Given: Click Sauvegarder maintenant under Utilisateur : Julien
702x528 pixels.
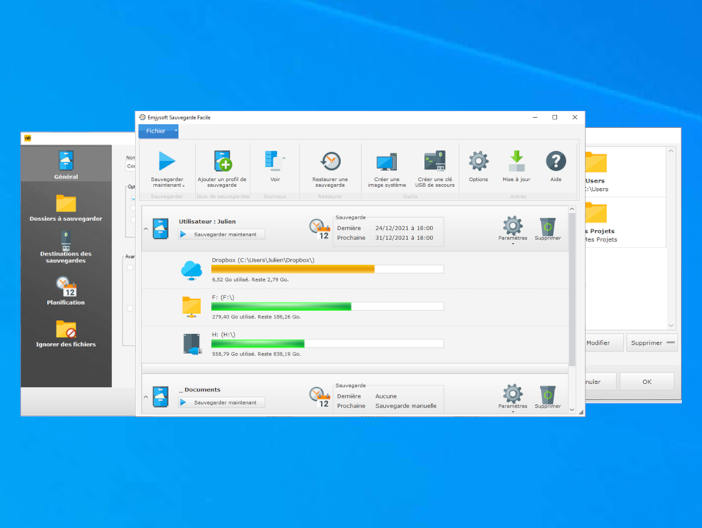Looking at the screenshot, I should tap(222, 234).
